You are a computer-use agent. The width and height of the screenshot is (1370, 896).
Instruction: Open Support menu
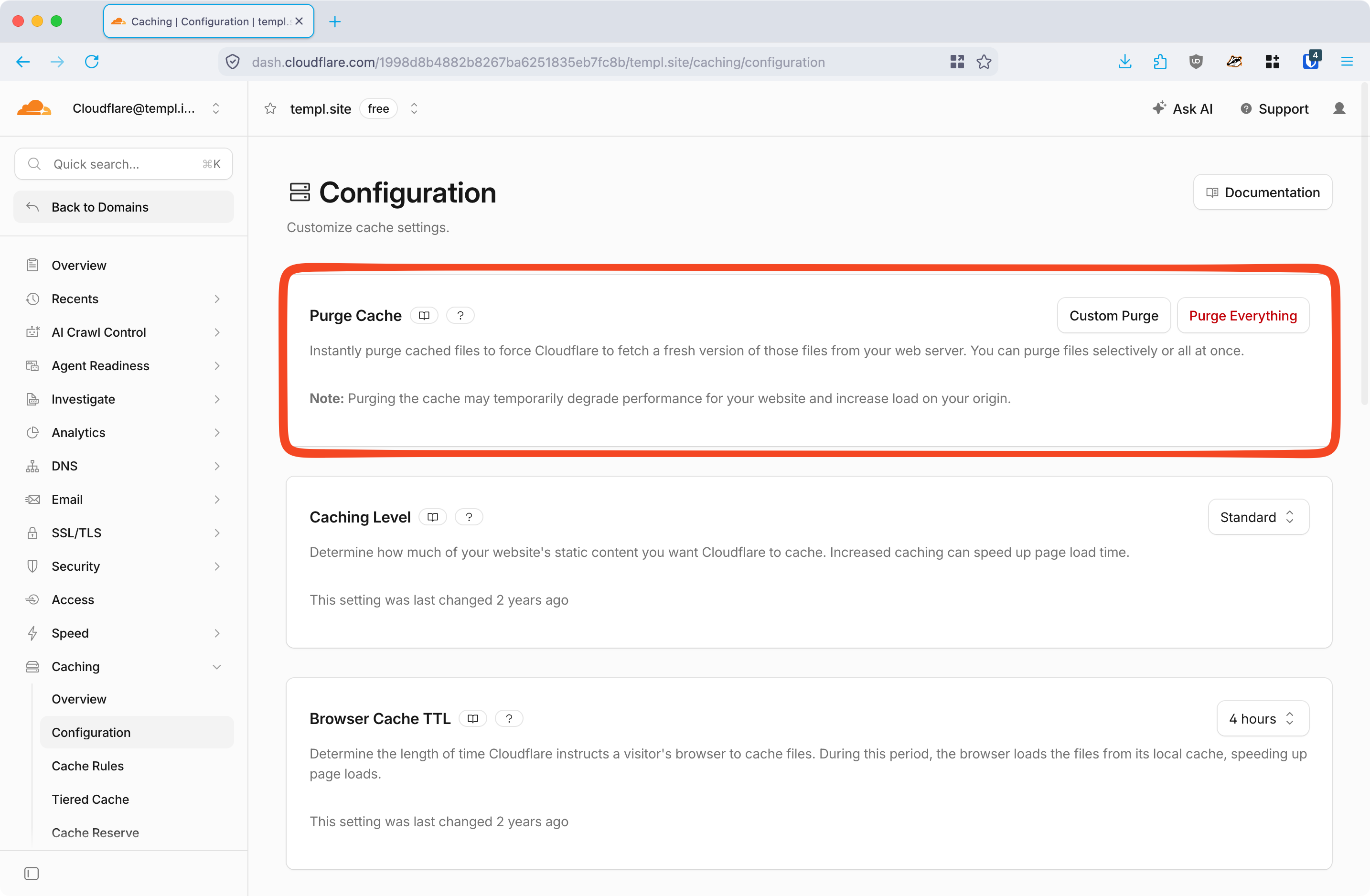(x=1274, y=109)
